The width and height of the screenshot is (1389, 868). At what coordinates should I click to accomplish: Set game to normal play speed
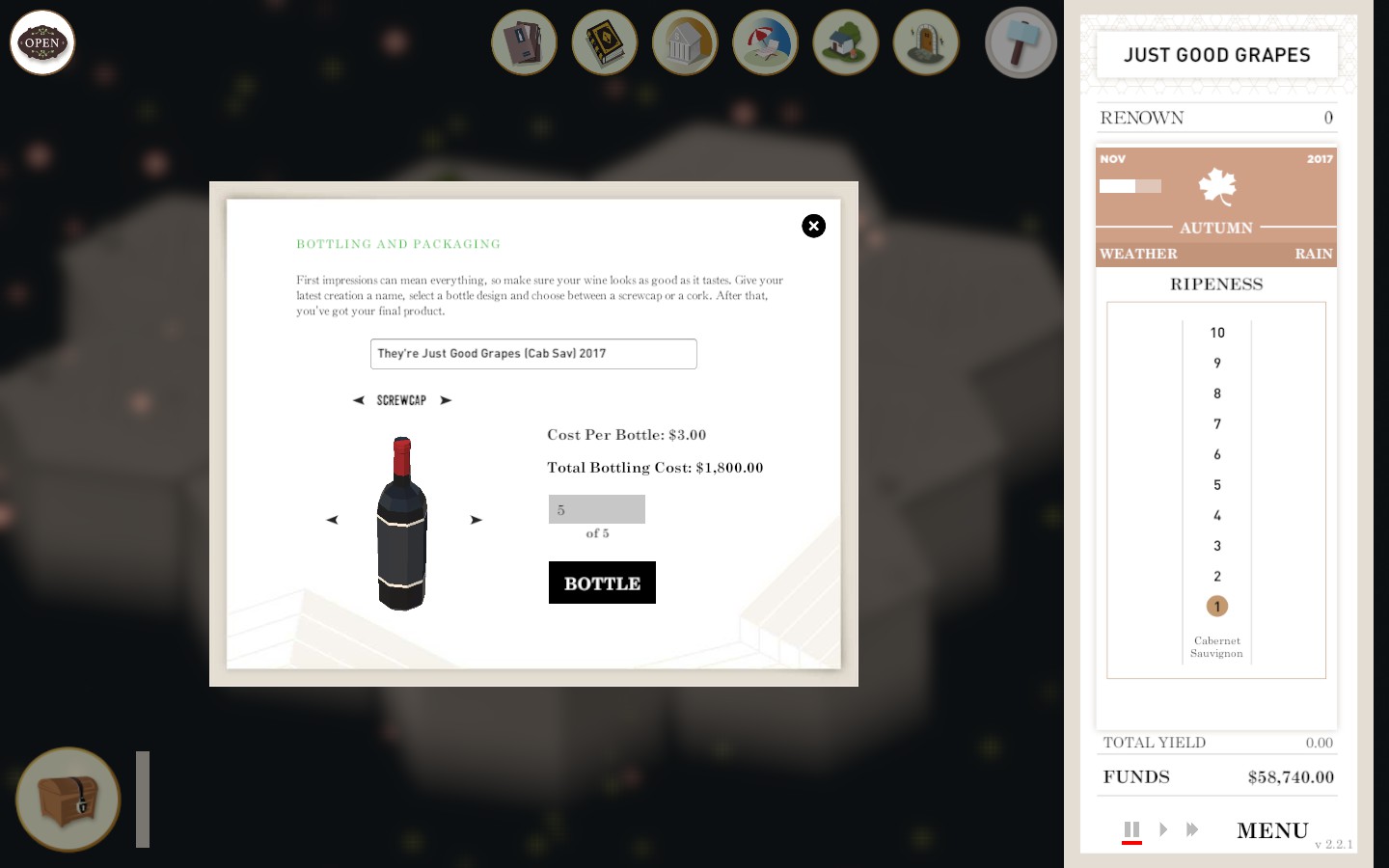click(x=1163, y=829)
